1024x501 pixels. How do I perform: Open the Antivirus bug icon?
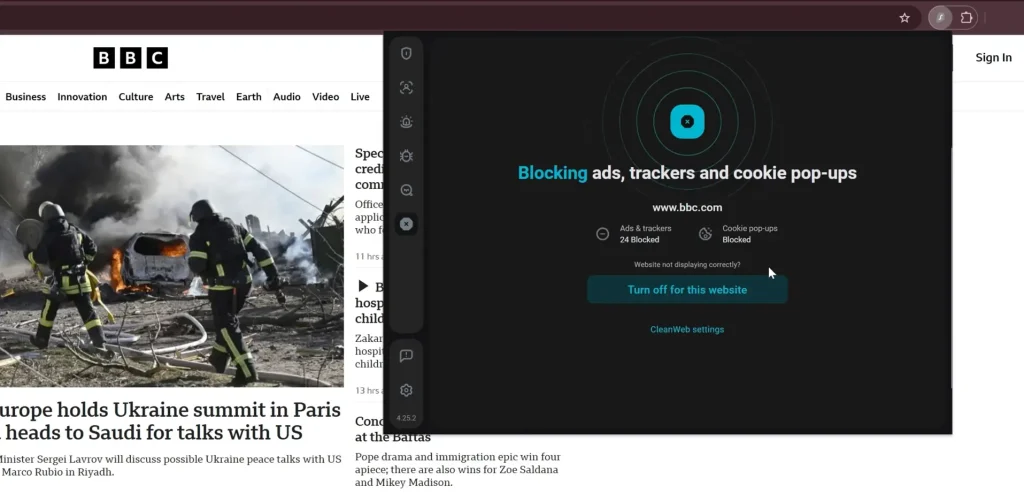coord(406,155)
